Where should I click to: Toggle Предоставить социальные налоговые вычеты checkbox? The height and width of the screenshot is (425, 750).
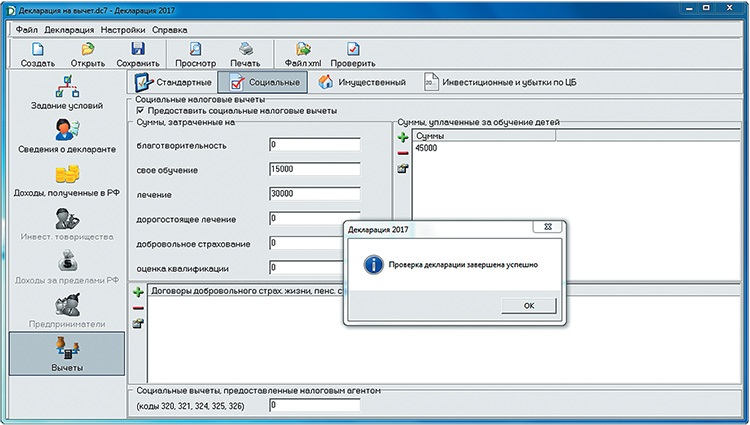[139, 110]
